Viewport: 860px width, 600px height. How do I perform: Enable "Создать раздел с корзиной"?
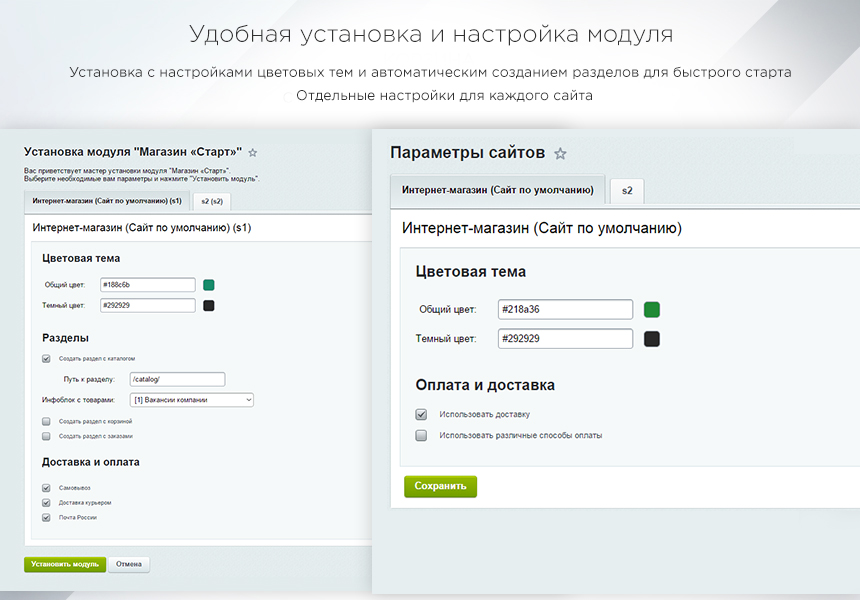[44, 422]
